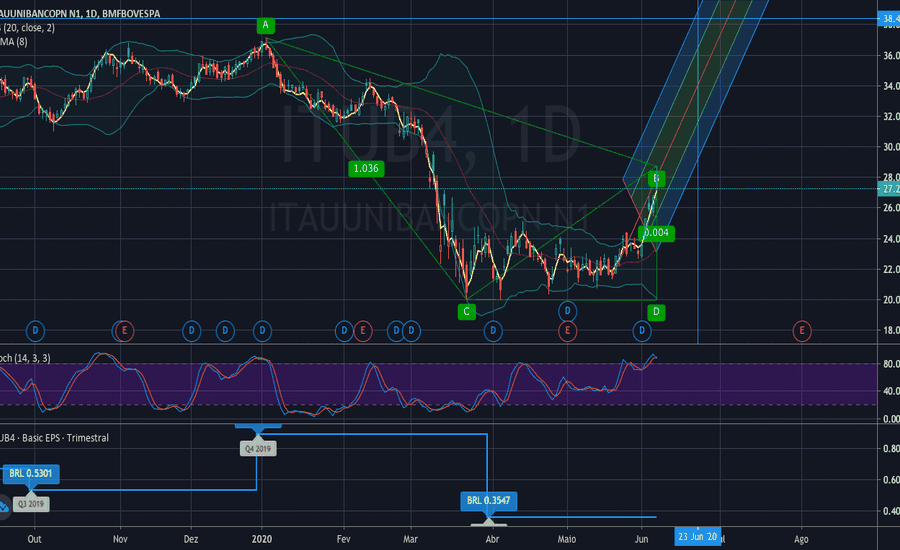Open the raised dividend marker above Maio

pyautogui.click(x=567, y=311)
